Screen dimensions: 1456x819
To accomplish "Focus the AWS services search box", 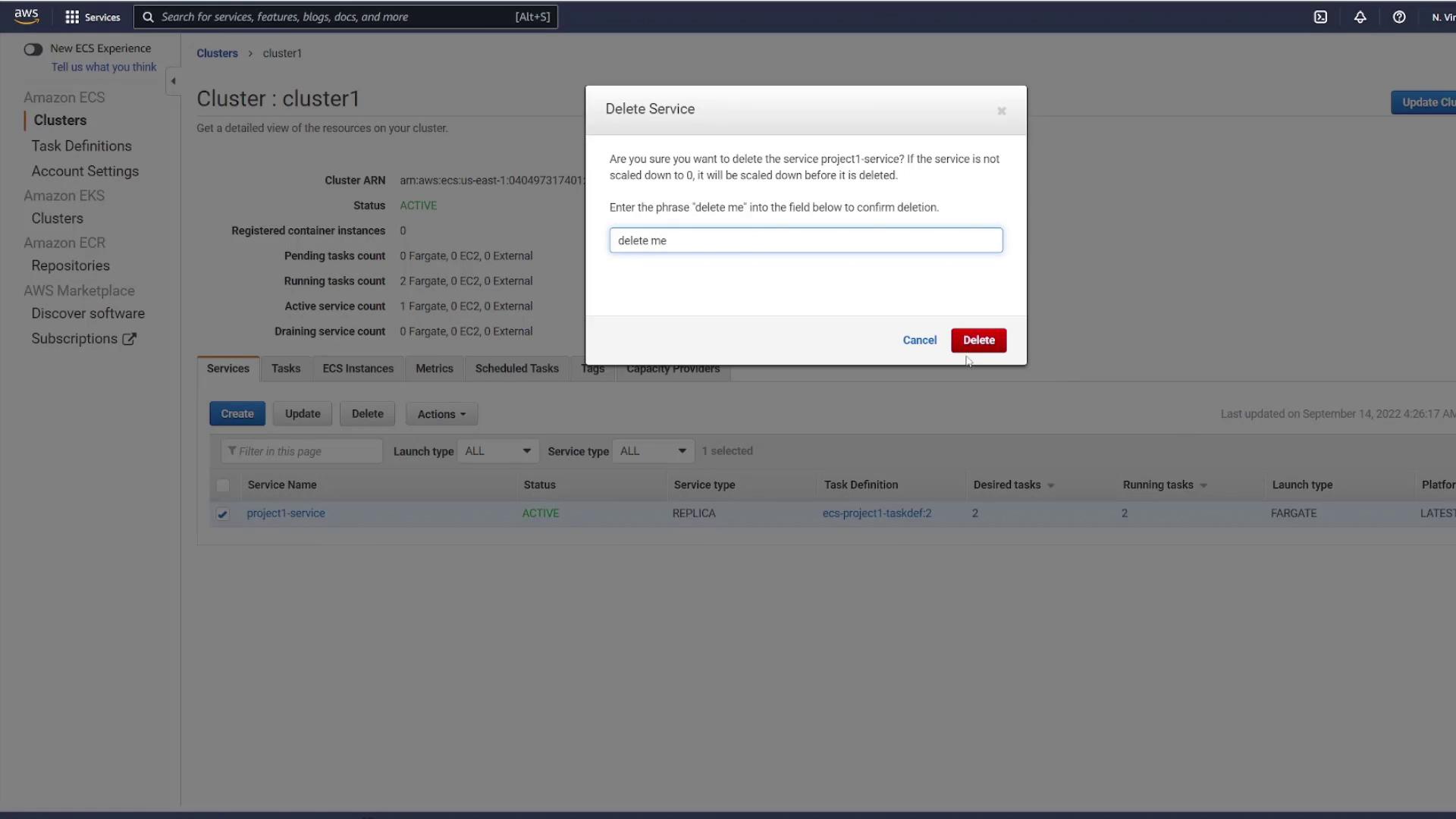I will (346, 17).
